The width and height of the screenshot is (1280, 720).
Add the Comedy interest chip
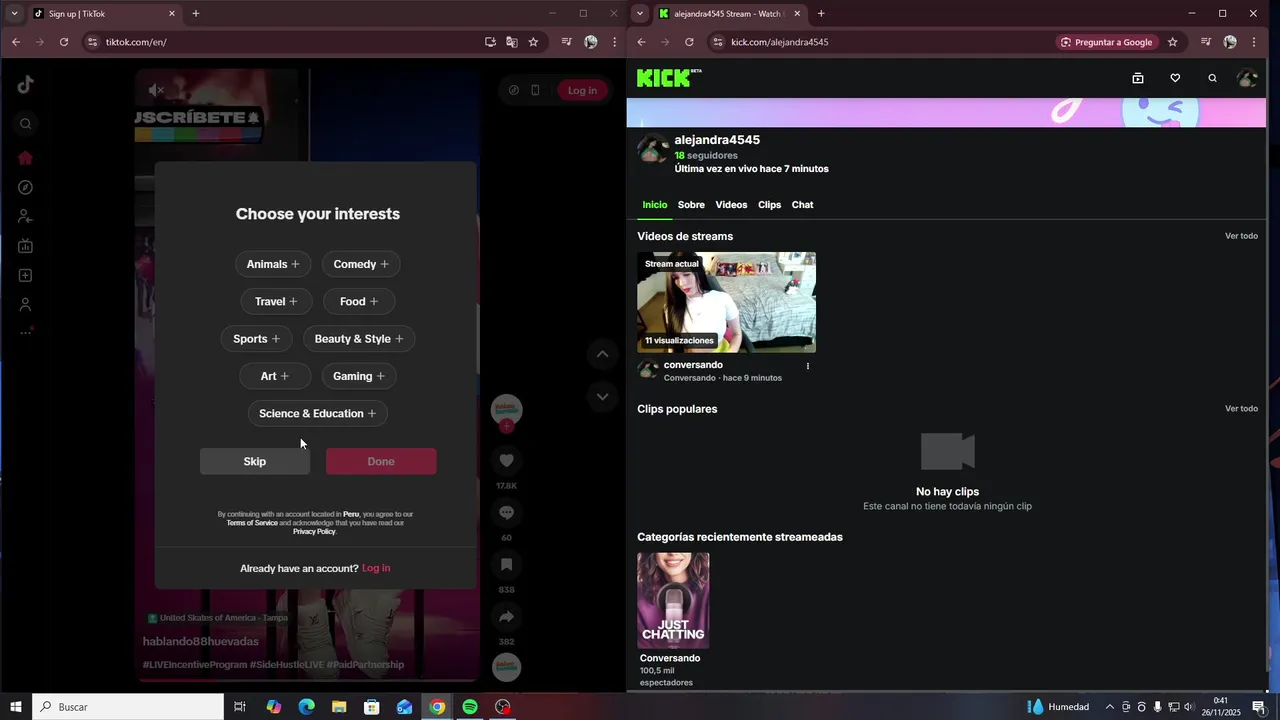(361, 264)
